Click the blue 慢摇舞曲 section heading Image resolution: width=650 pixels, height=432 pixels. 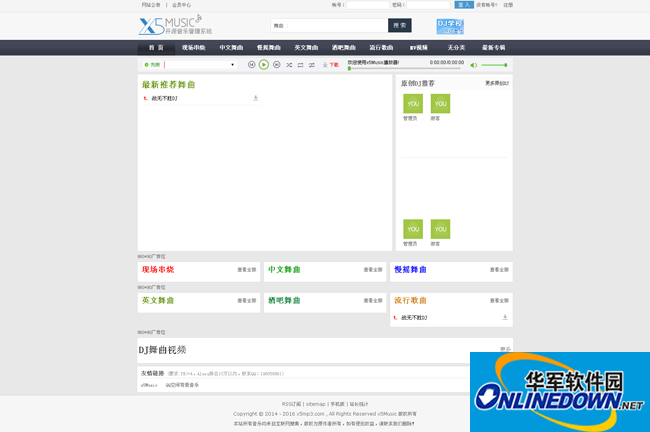[x=410, y=269]
